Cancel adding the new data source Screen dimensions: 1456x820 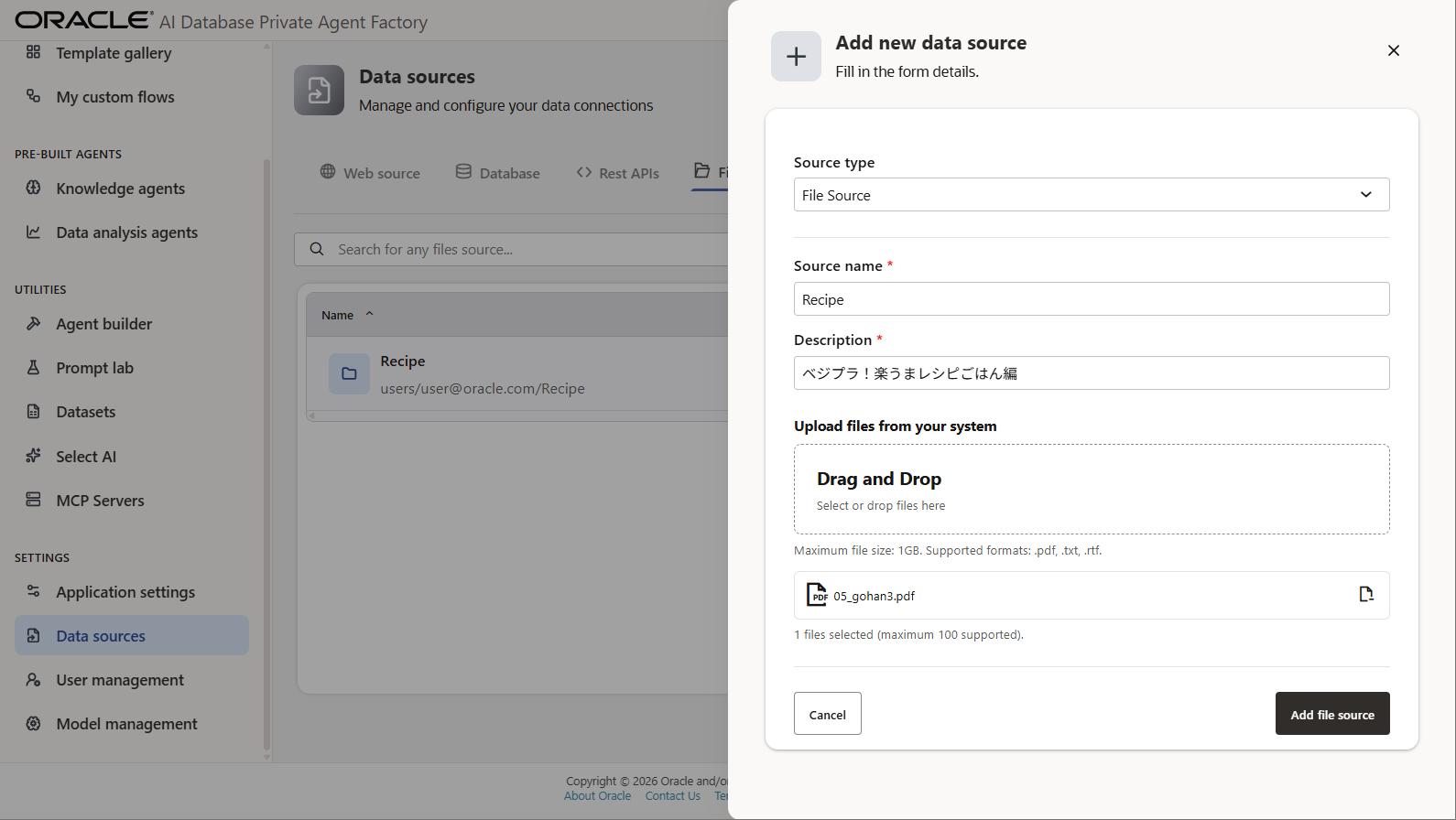827,714
